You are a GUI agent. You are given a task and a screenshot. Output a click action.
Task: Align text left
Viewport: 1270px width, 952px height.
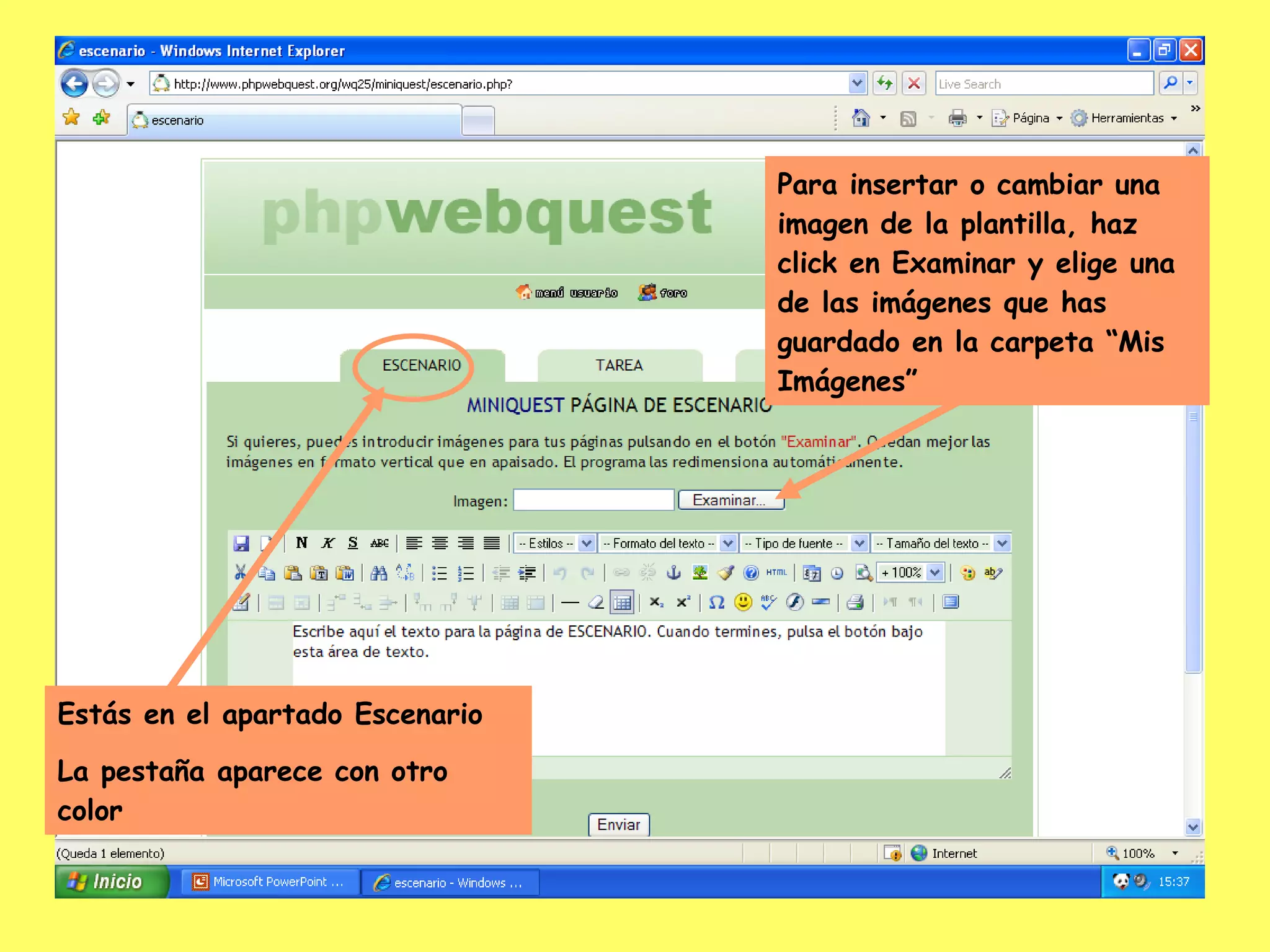tap(414, 544)
